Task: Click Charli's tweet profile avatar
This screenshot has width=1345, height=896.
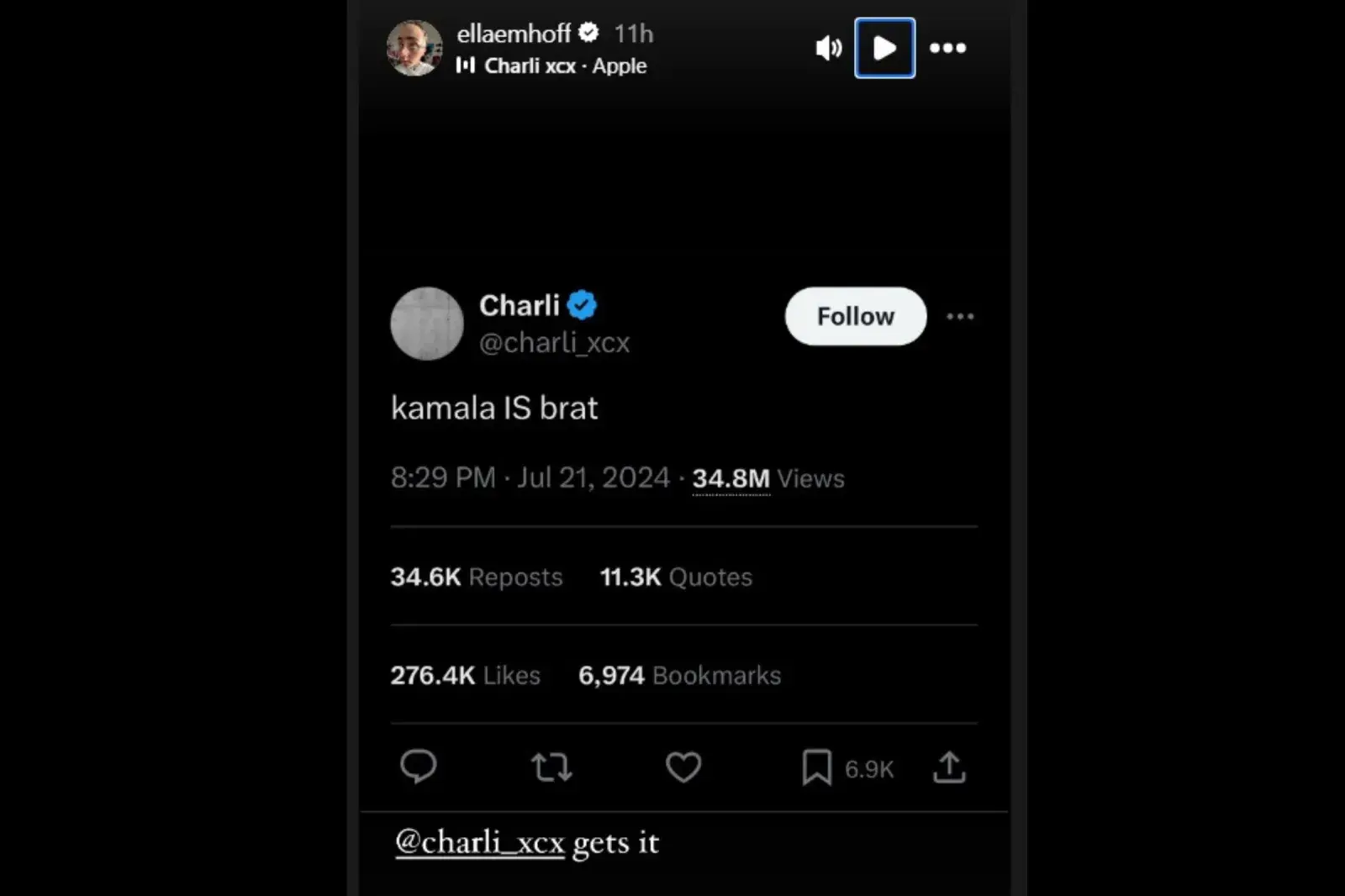Action: tap(427, 324)
